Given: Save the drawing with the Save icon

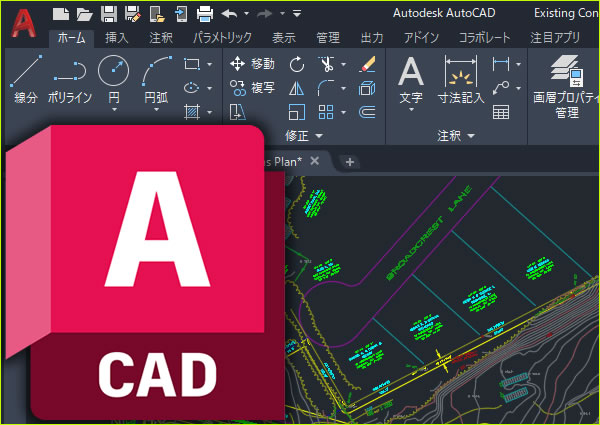Looking at the screenshot, I should (109, 14).
